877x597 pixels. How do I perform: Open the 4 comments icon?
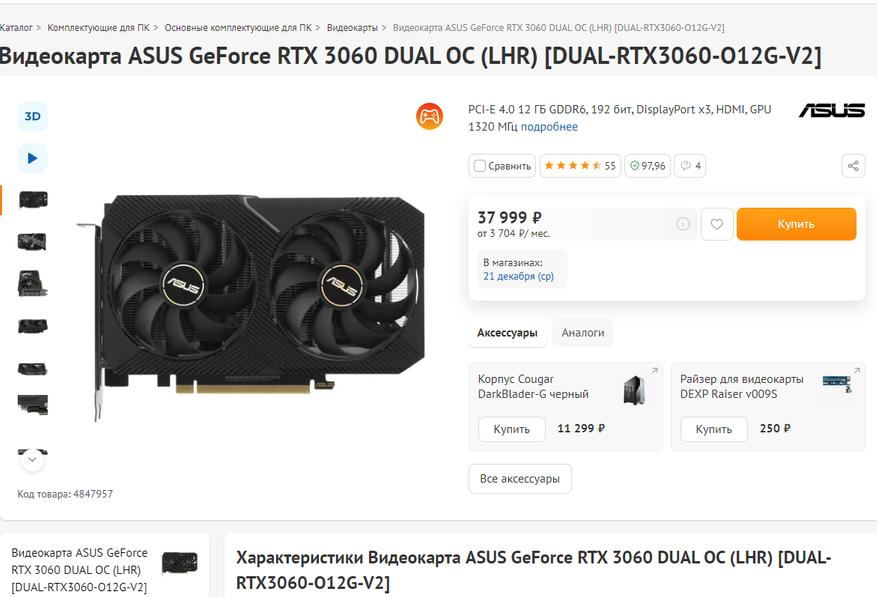690,166
